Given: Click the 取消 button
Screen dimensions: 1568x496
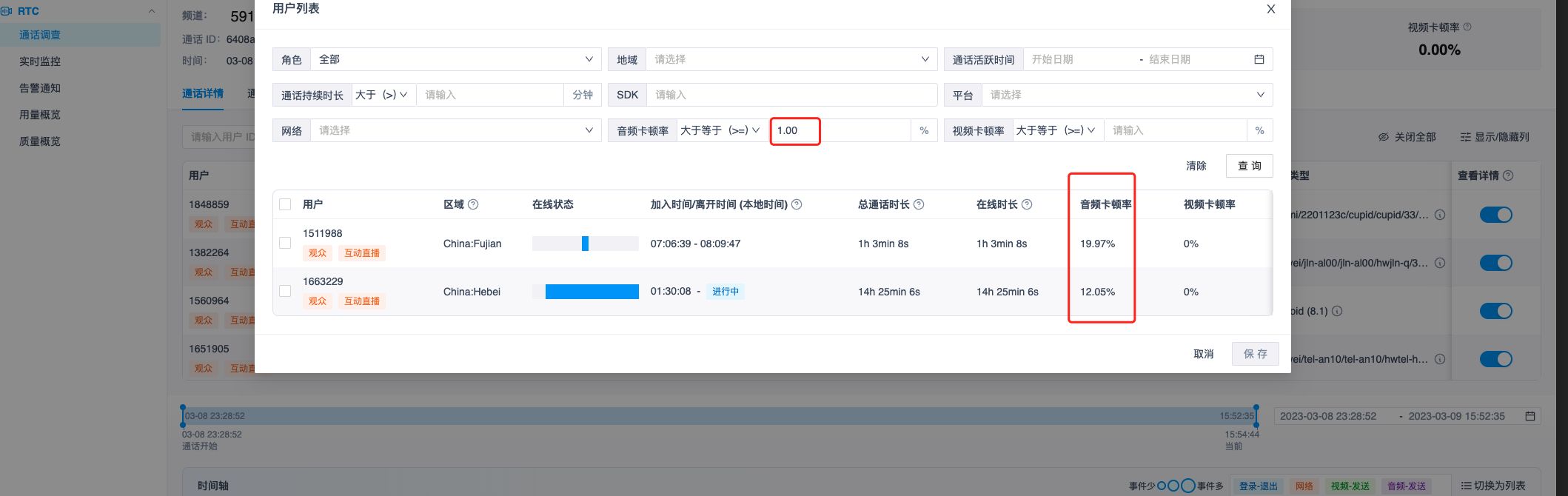Looking at the screenshot, I should [x=1204, y=354].
